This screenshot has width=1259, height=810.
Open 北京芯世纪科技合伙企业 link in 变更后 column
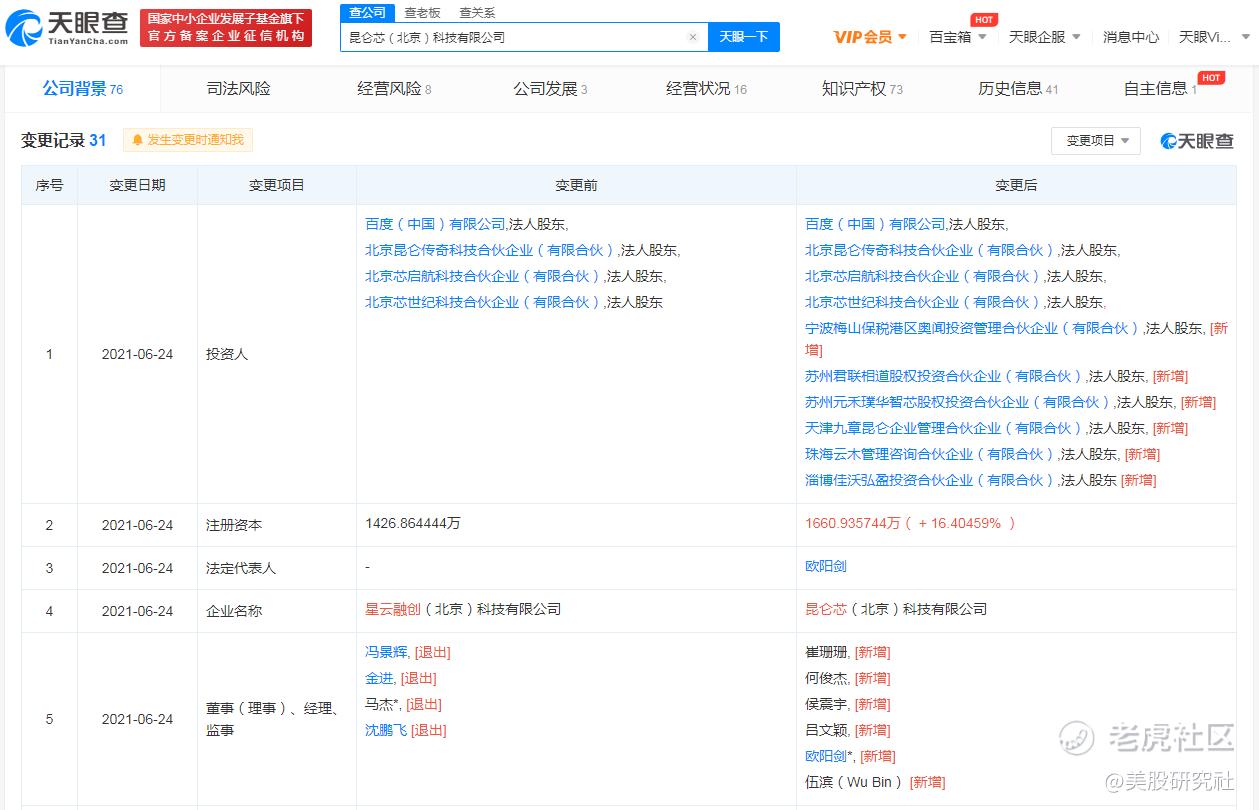924,303
